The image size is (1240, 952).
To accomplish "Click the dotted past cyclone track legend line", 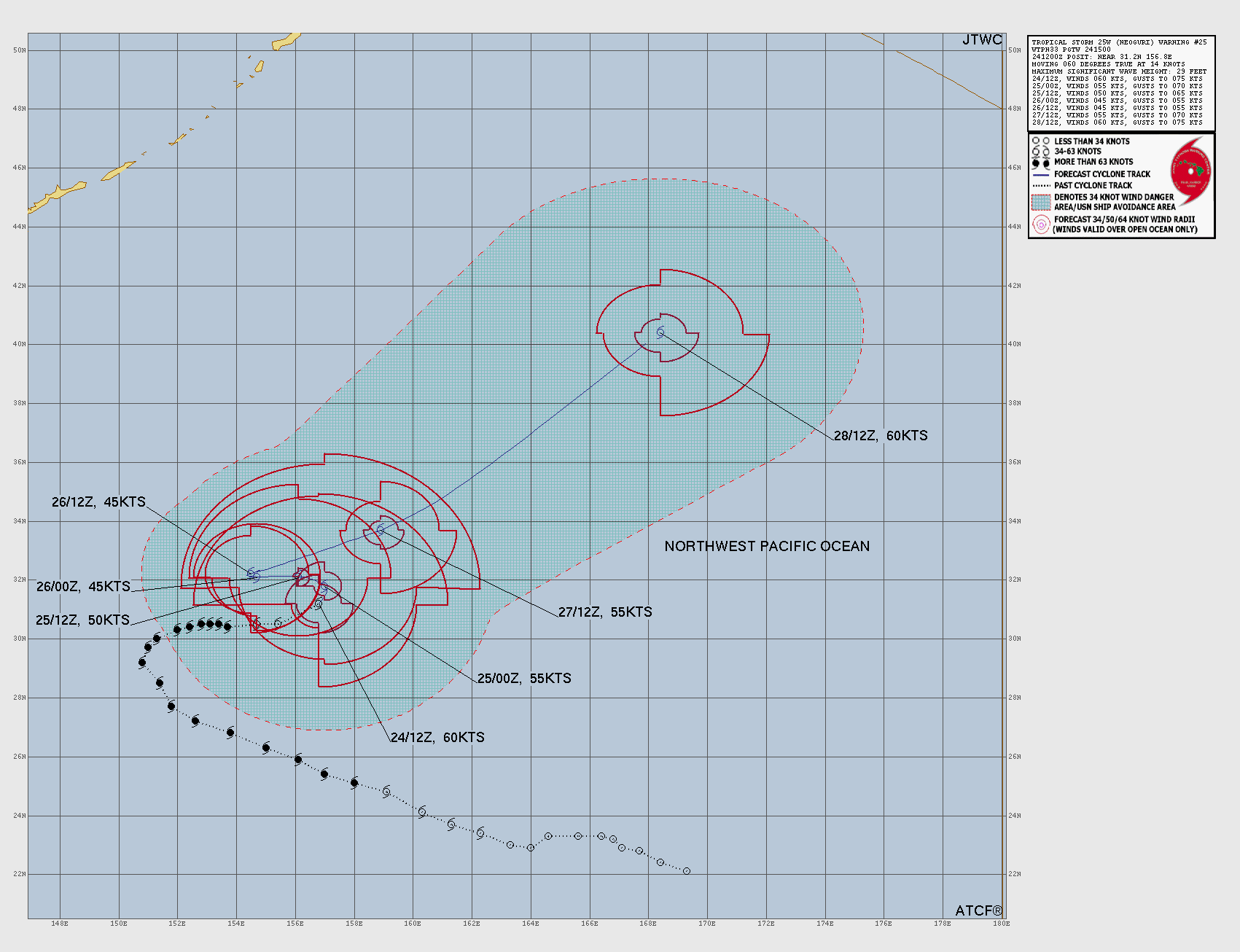I will (x=1041, y=186).
